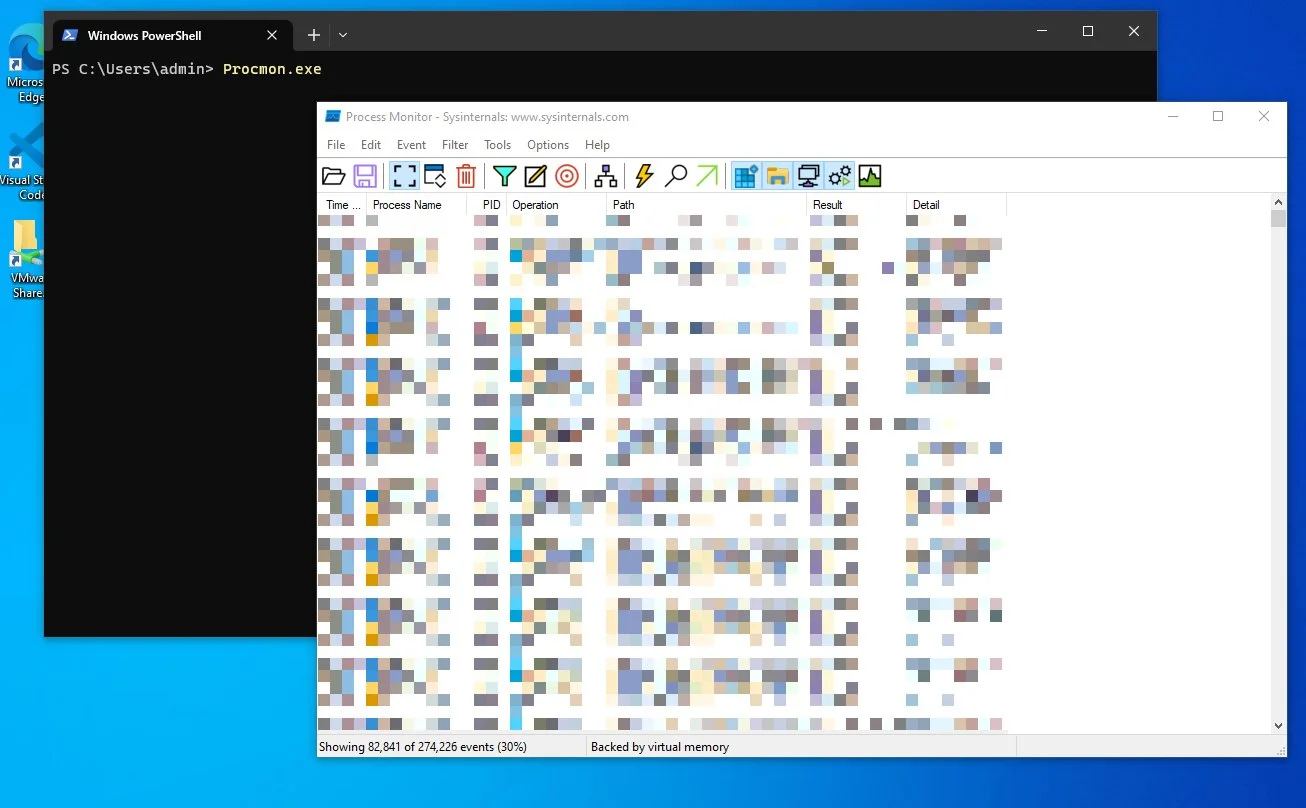Screen dimensions: 1306x808
Task: Open the Filter dialog via funnel icon
Action: tap(505, 175)
